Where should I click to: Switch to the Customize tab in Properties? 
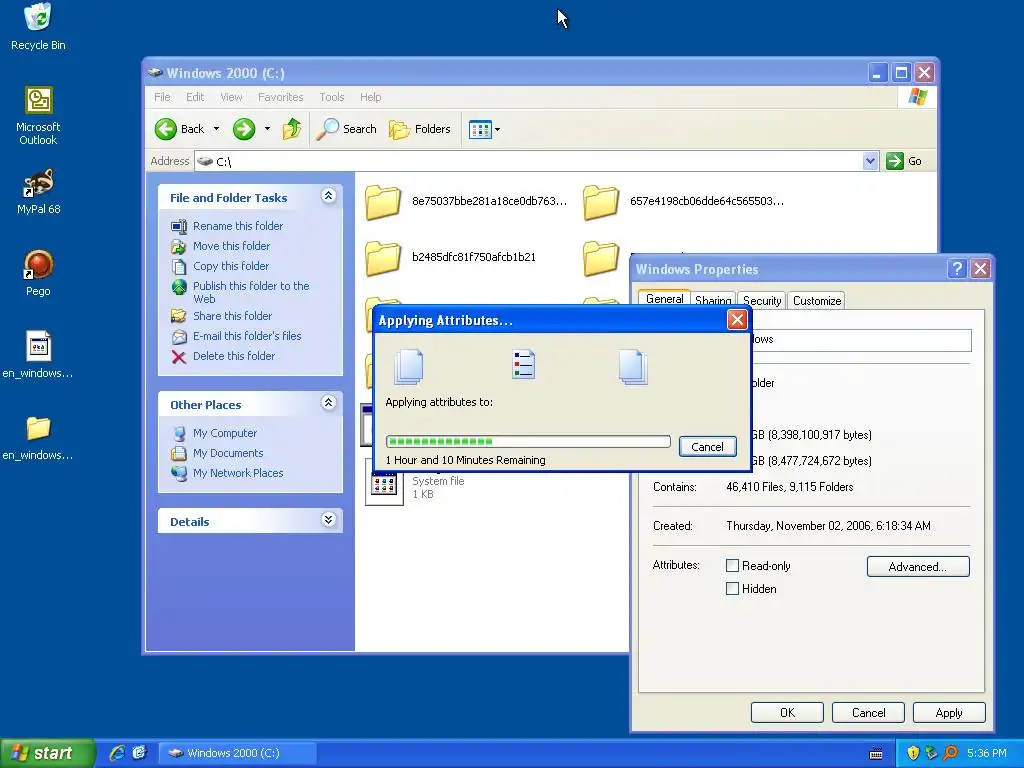[x=816, y=300]
